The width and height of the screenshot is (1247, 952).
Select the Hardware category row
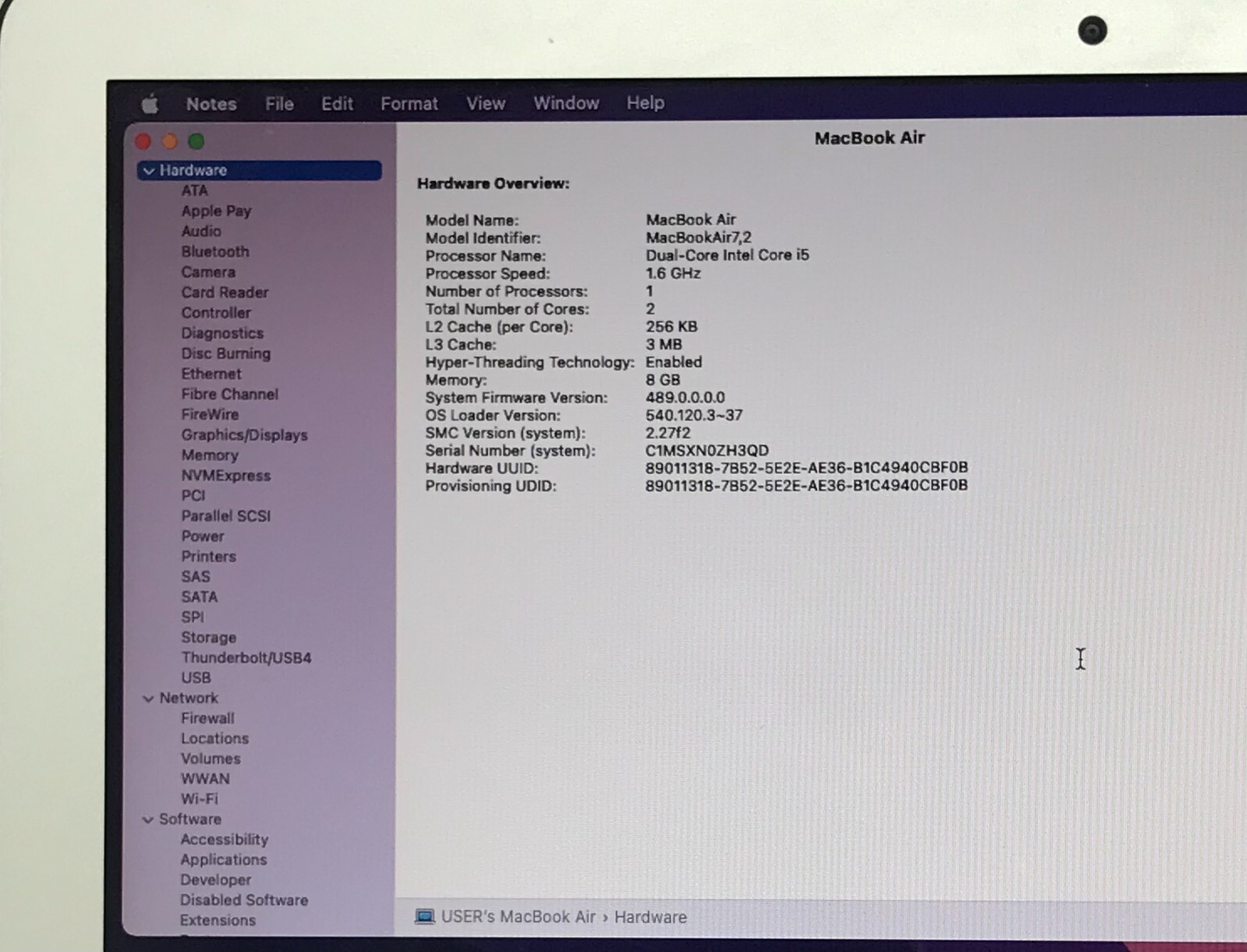(x=260, y=170)
